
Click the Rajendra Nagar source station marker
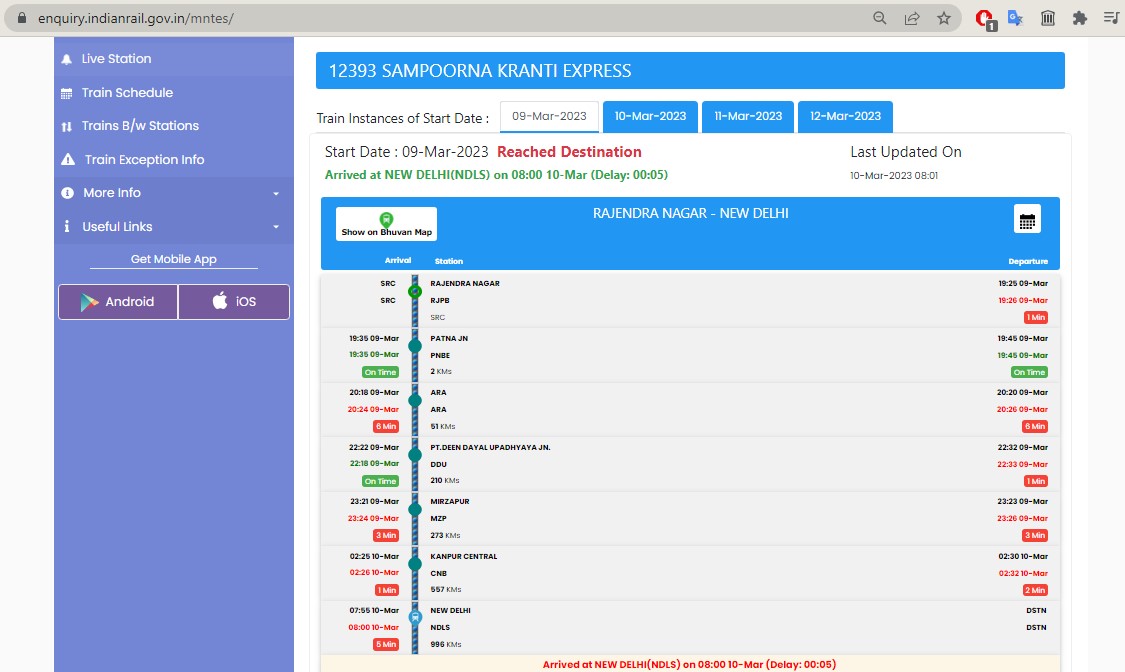pos(415,291)
